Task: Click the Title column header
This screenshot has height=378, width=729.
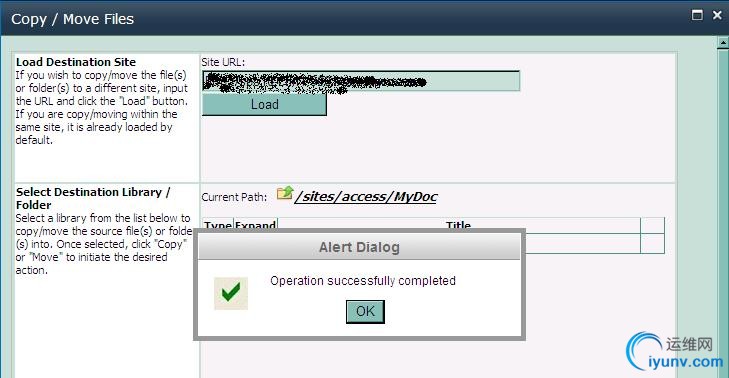Action: click(x=458, y=225)
